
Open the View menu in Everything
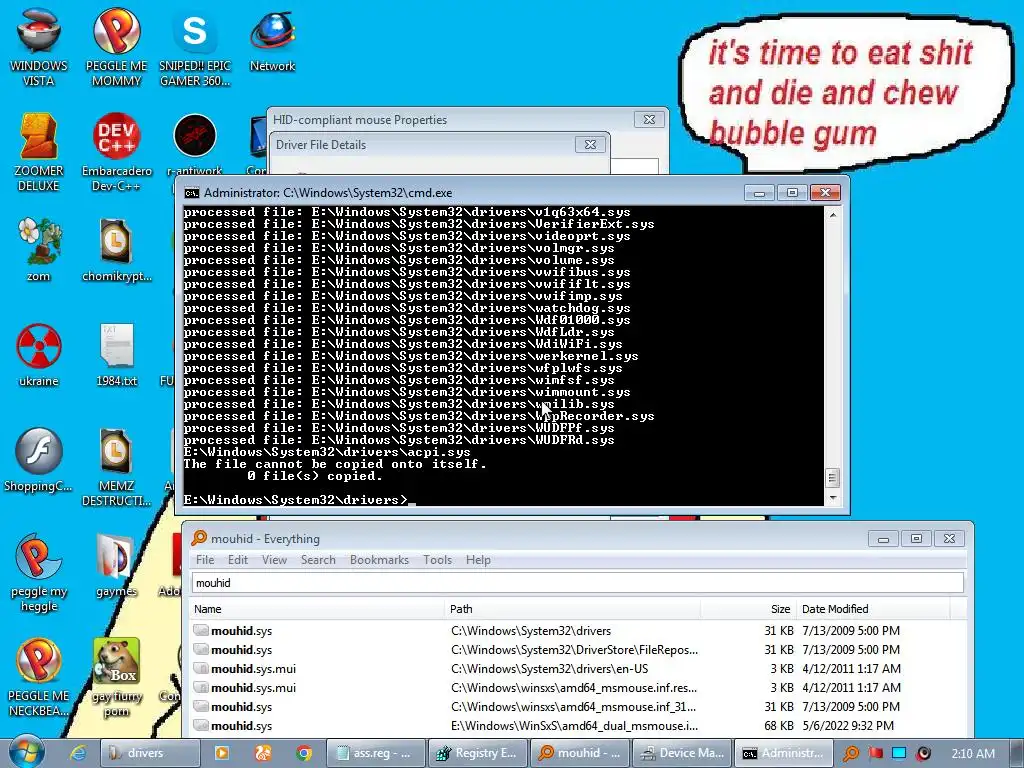click(274, 560)
